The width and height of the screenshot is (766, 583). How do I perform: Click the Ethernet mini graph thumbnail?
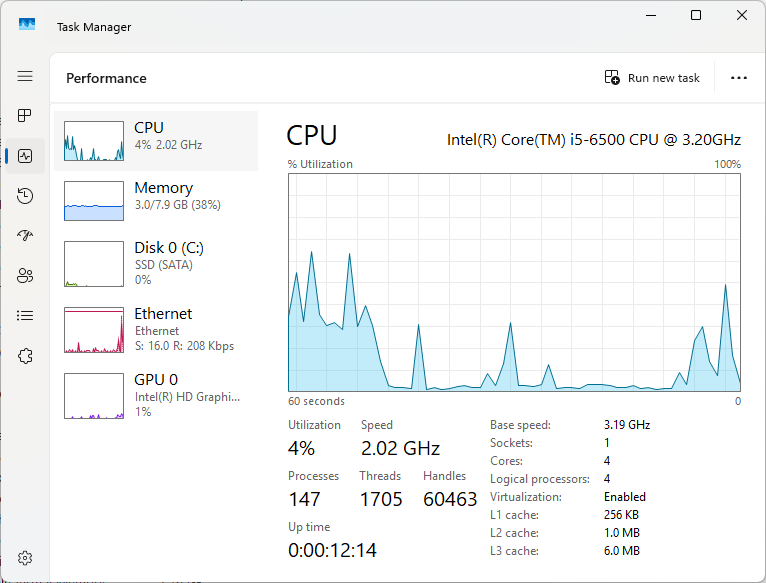93,330
